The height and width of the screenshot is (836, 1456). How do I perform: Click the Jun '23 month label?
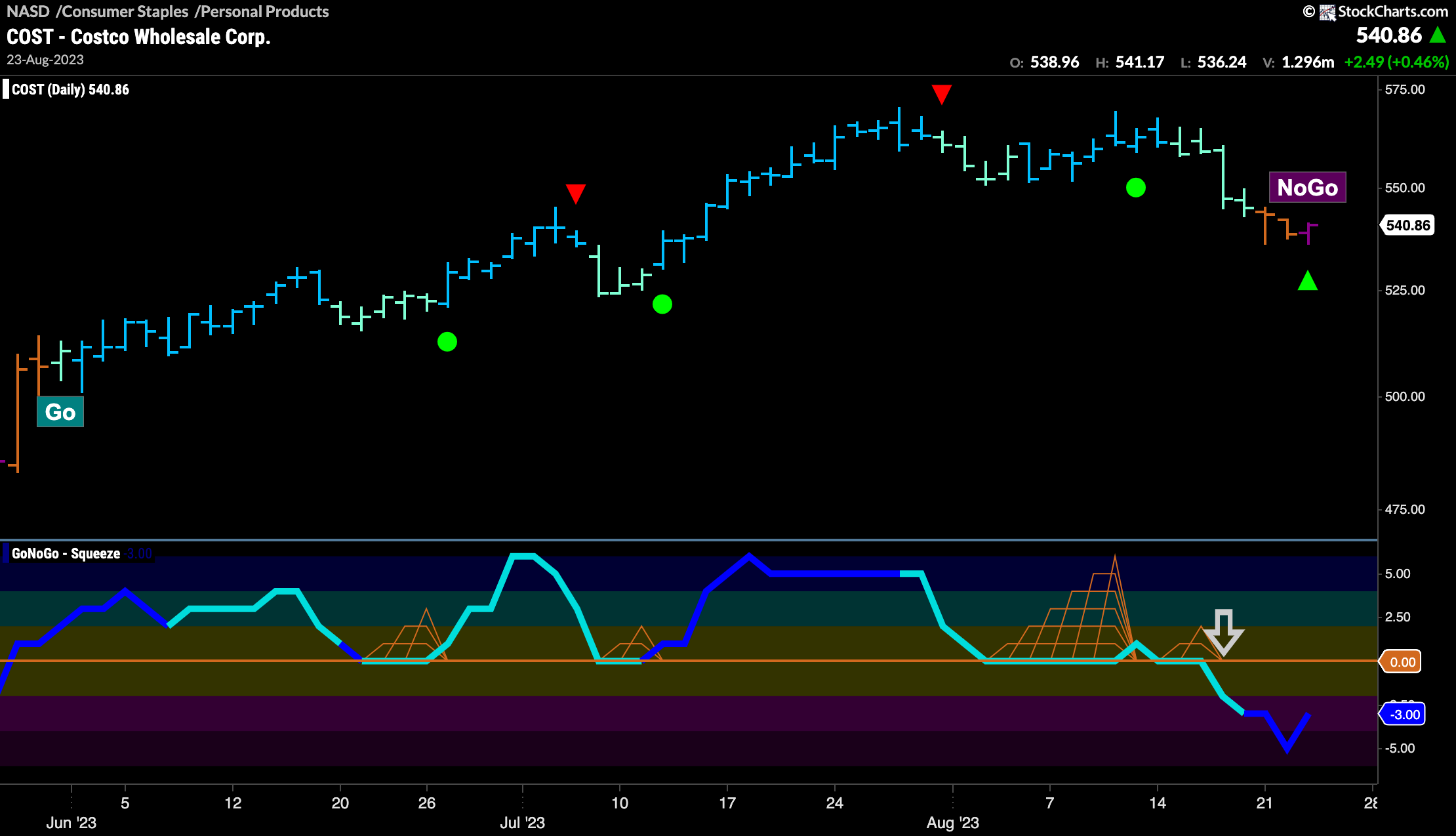pos(71,823)
